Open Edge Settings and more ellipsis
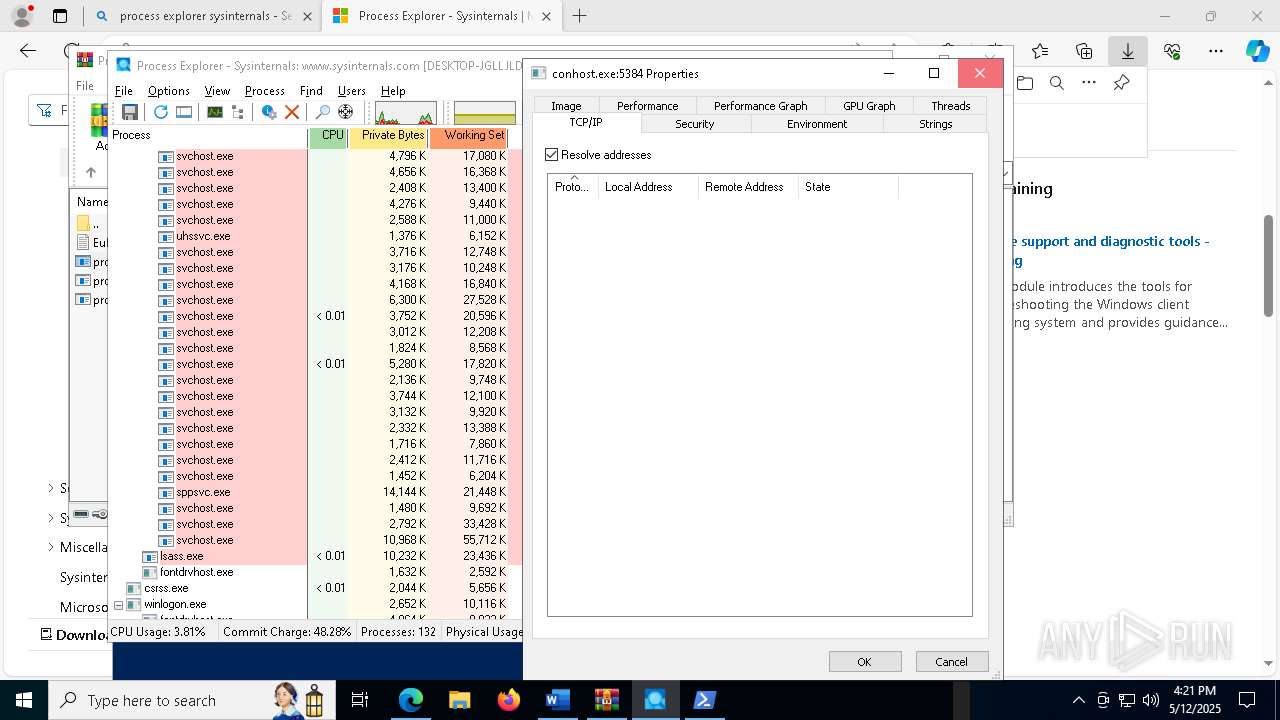This screenshot has height=720, width=1280. click(1216, 51)
